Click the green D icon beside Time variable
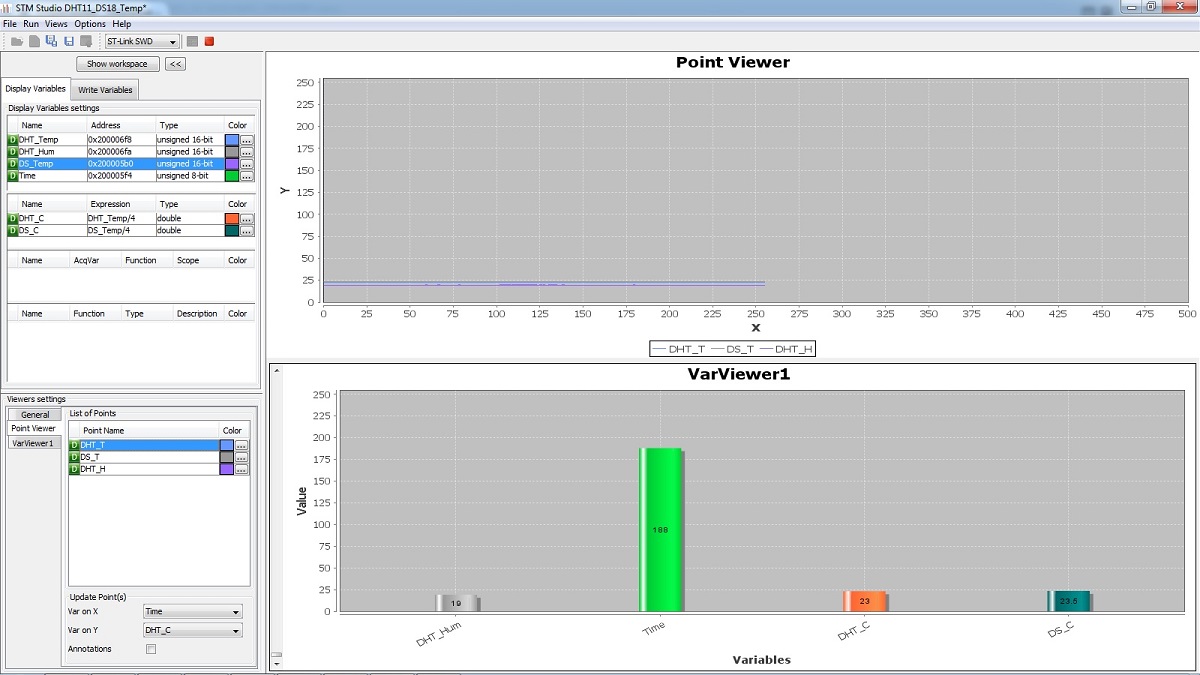This screenshot has height=675, width=1200. 13,176
